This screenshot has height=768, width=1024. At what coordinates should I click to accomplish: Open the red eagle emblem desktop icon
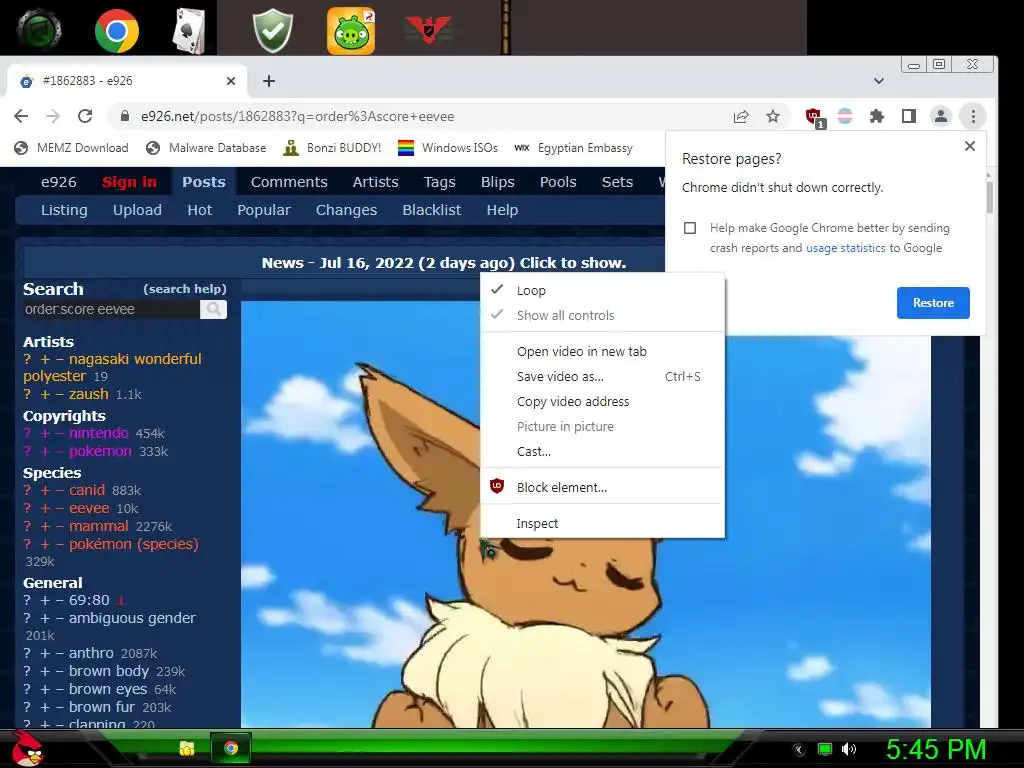pos(428,29)
